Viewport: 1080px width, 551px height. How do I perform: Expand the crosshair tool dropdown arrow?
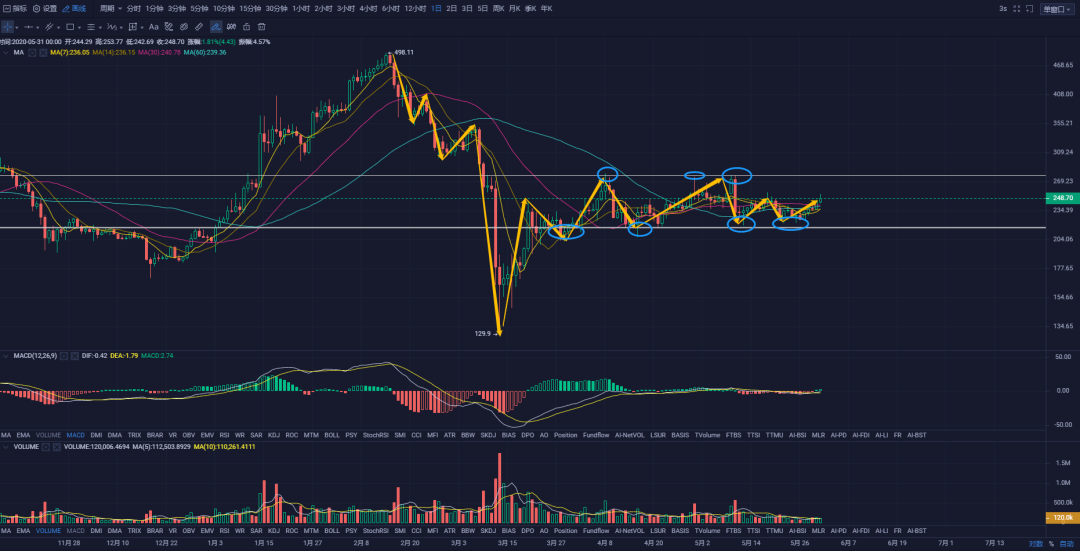pos(17,28)
